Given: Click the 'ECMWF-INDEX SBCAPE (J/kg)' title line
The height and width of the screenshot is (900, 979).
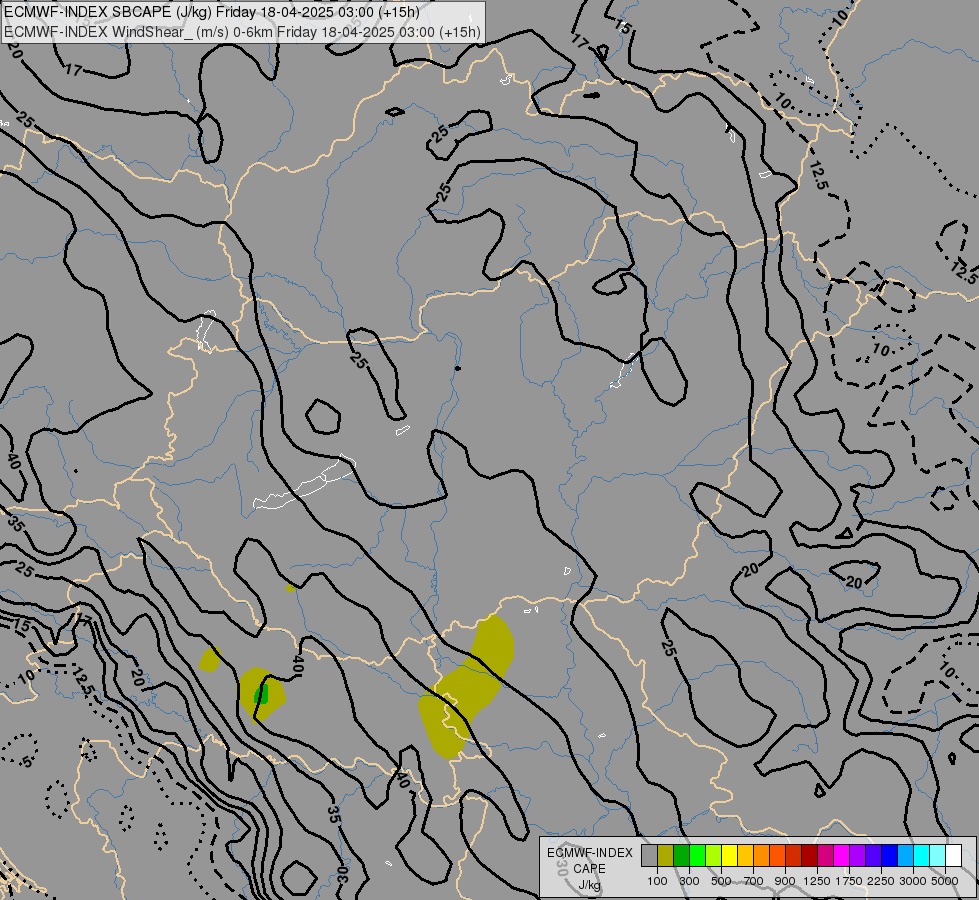Looking at the screenshot, I should coord(212,12).
